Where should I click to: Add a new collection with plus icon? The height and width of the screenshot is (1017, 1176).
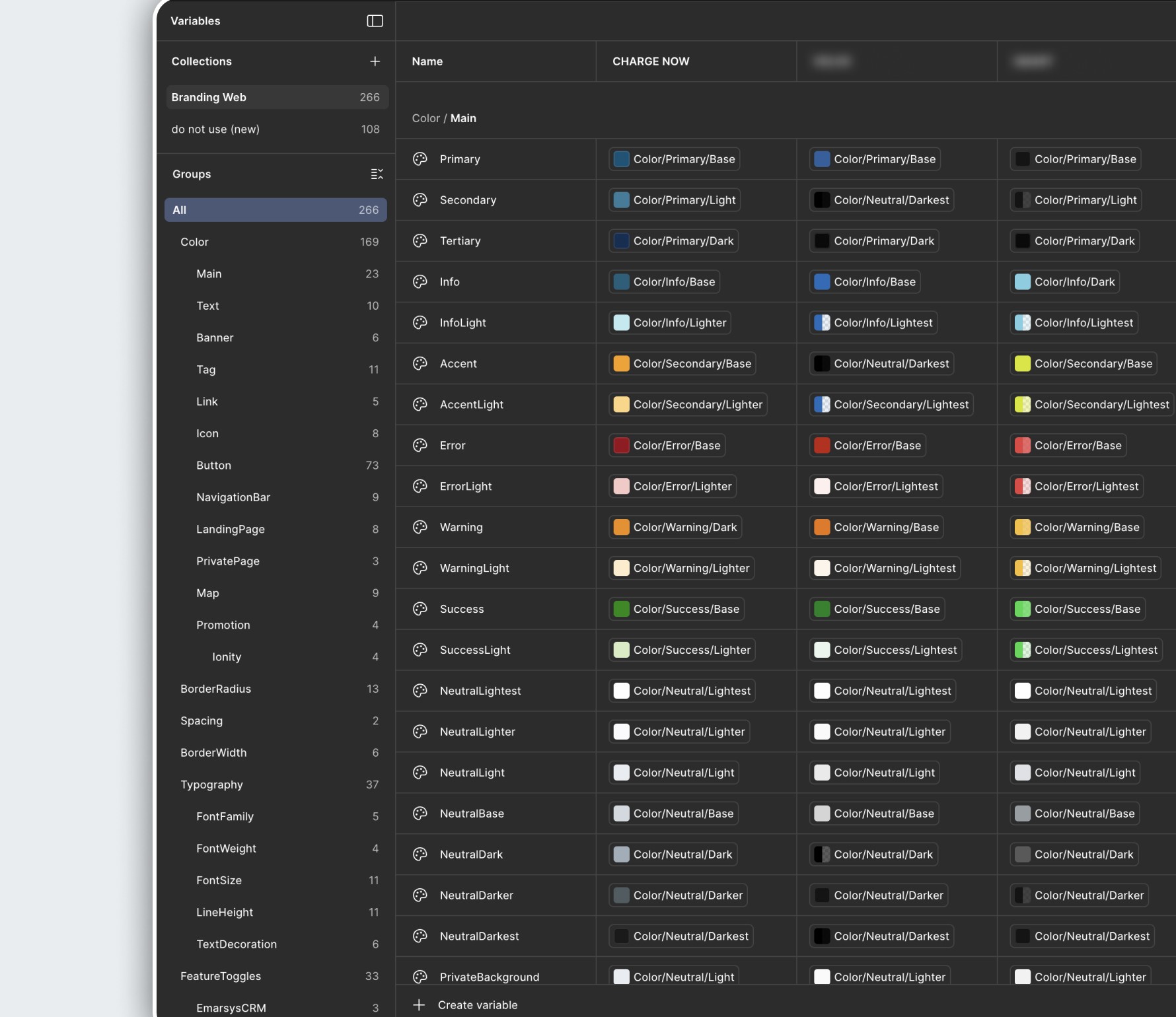(375, 61)
